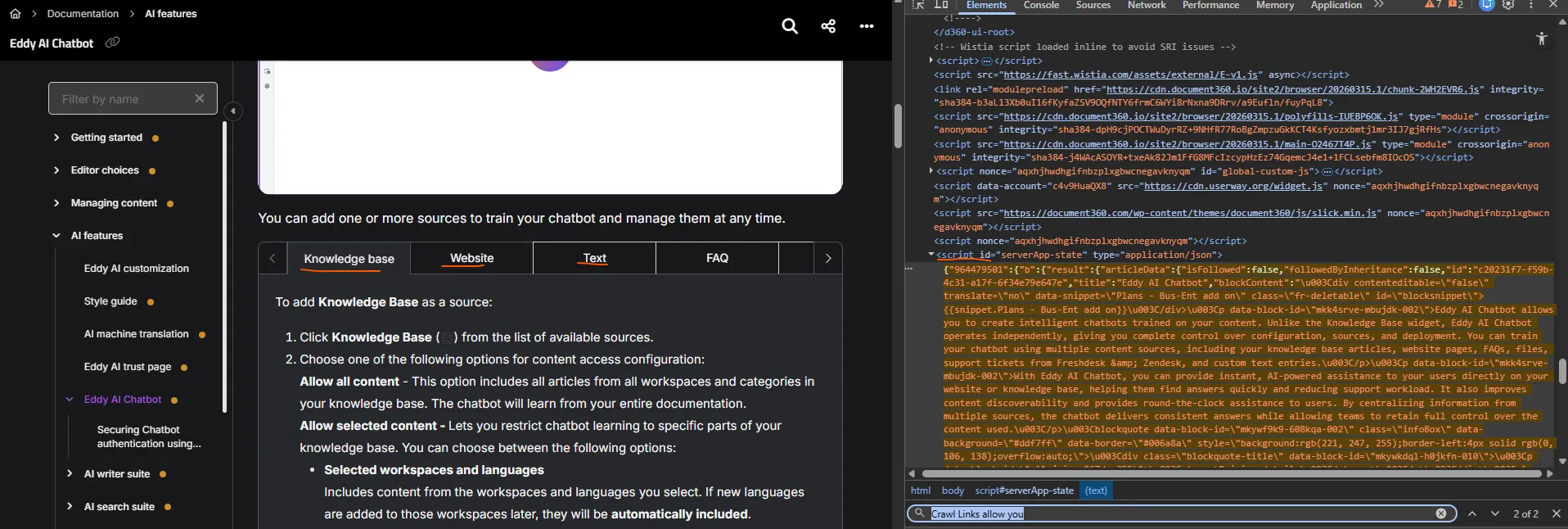Open the slick.min.js script link
This screenshot has width=1568, height=529.
1192,213
